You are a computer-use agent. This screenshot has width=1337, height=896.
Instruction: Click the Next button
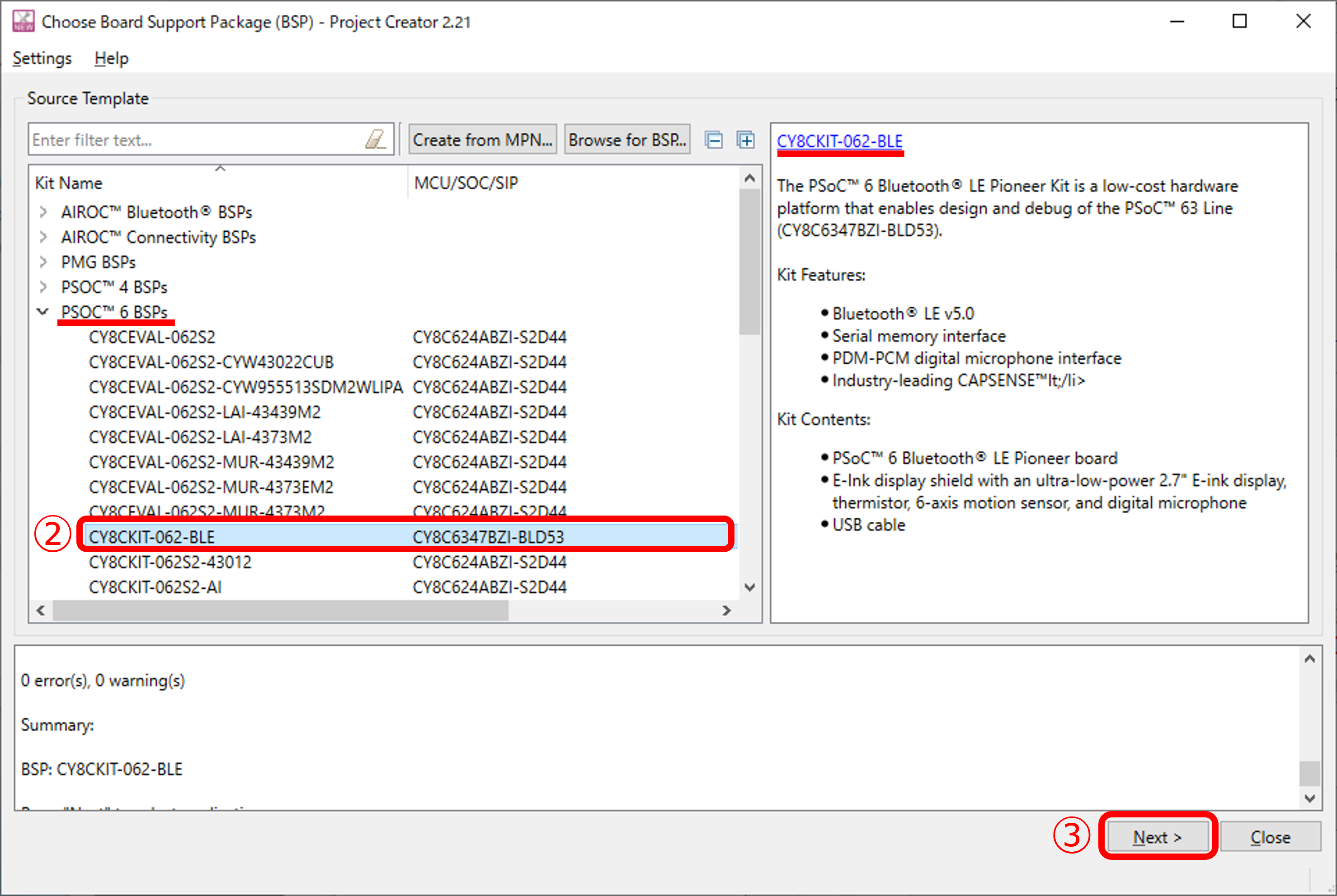[x=1158, y=836]
